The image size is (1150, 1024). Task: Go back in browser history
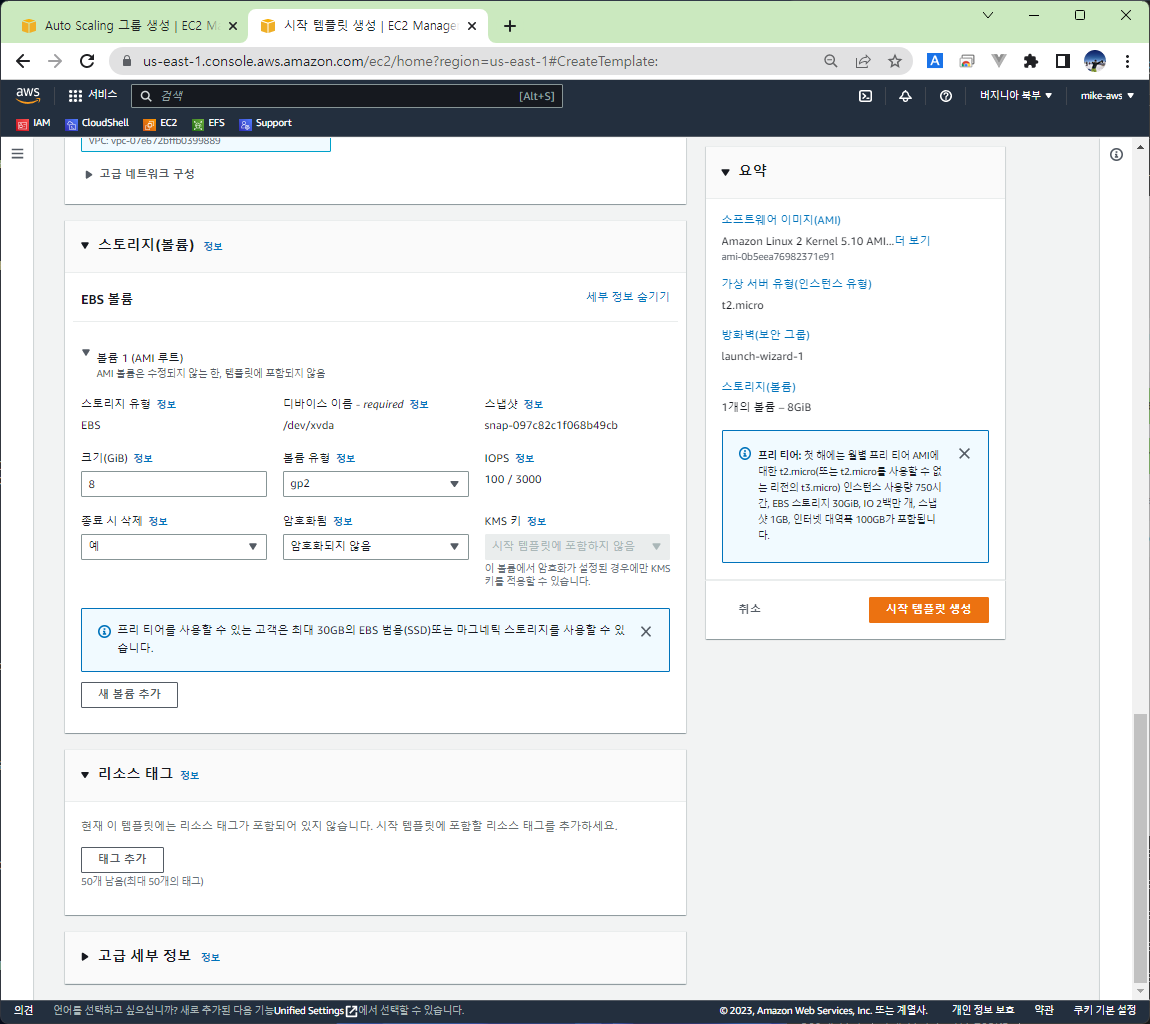23,61
